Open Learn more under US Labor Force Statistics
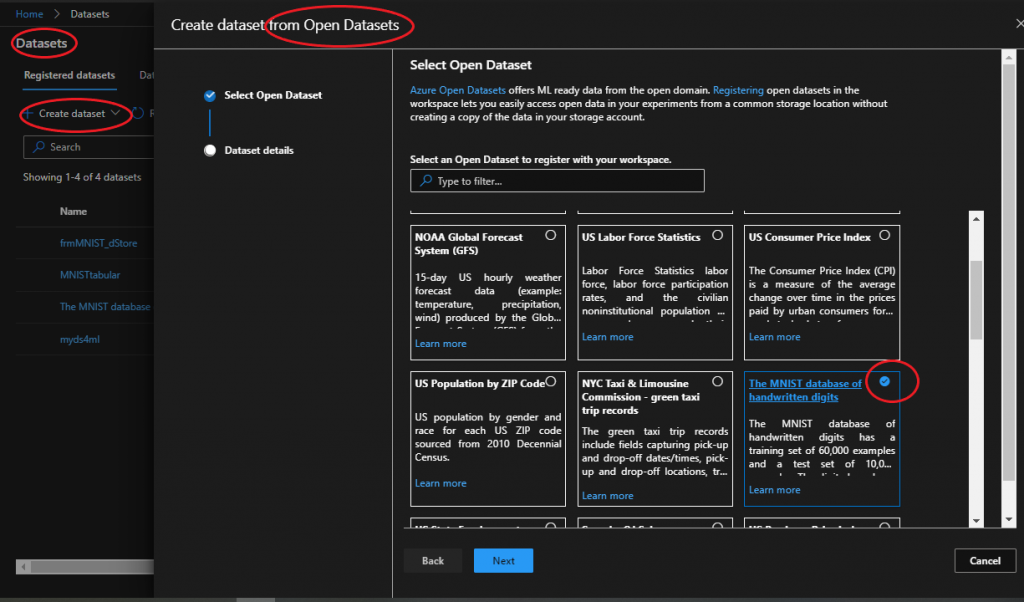This screenshot has height=602, width=1024. (607, 337)
